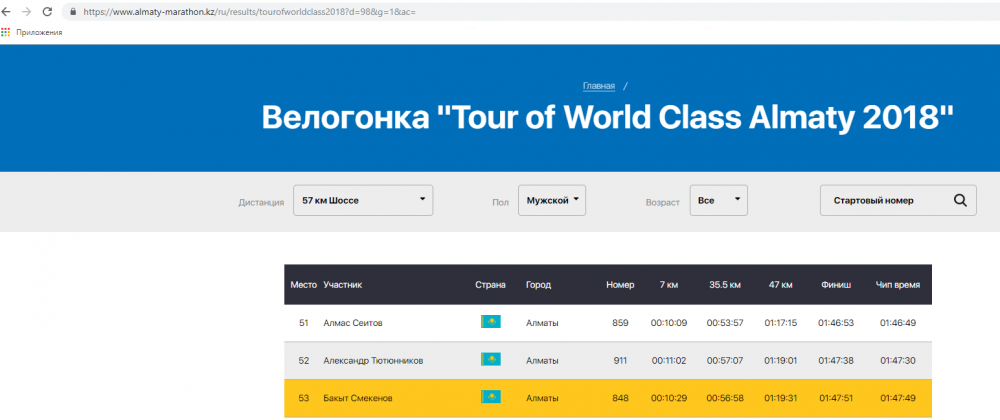Click the padlock site security icon
Screen dimensions: 1000x420
pos(72,12)
